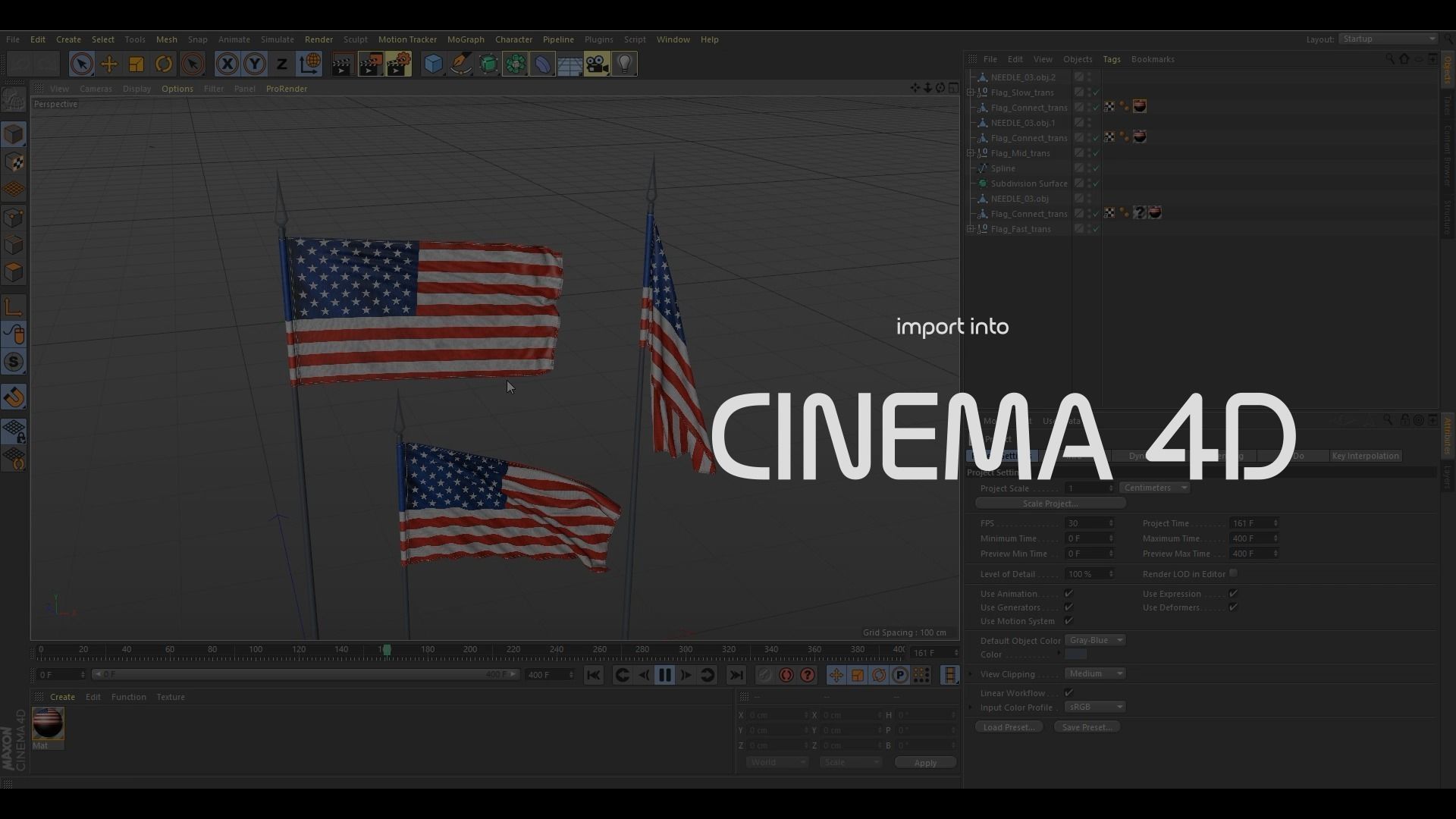Toggle Use Generators checkbox
Viewport: 1456px width, 819px height.
(x=1068, y=607)
